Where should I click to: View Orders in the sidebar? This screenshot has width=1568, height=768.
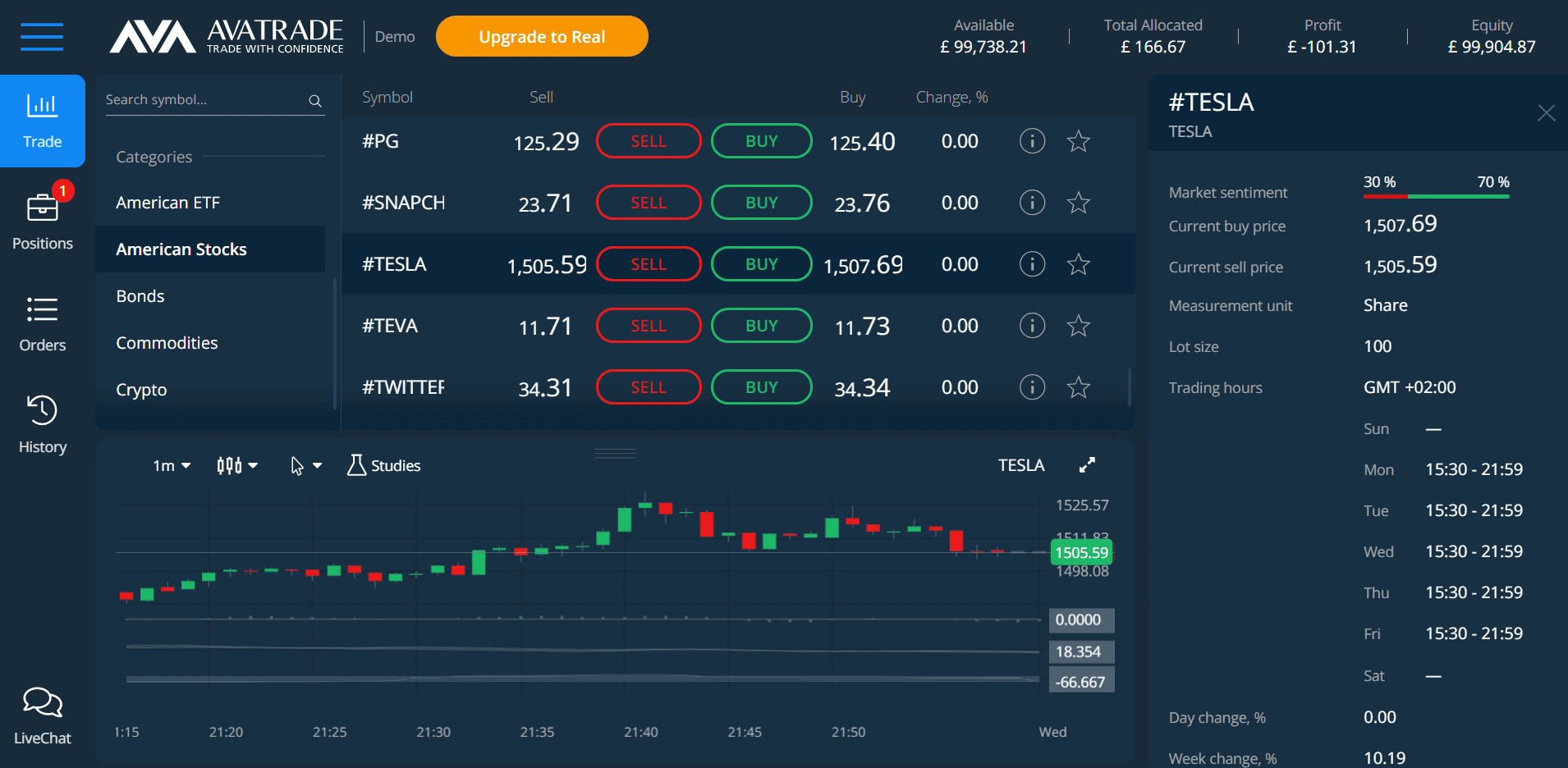42,322
